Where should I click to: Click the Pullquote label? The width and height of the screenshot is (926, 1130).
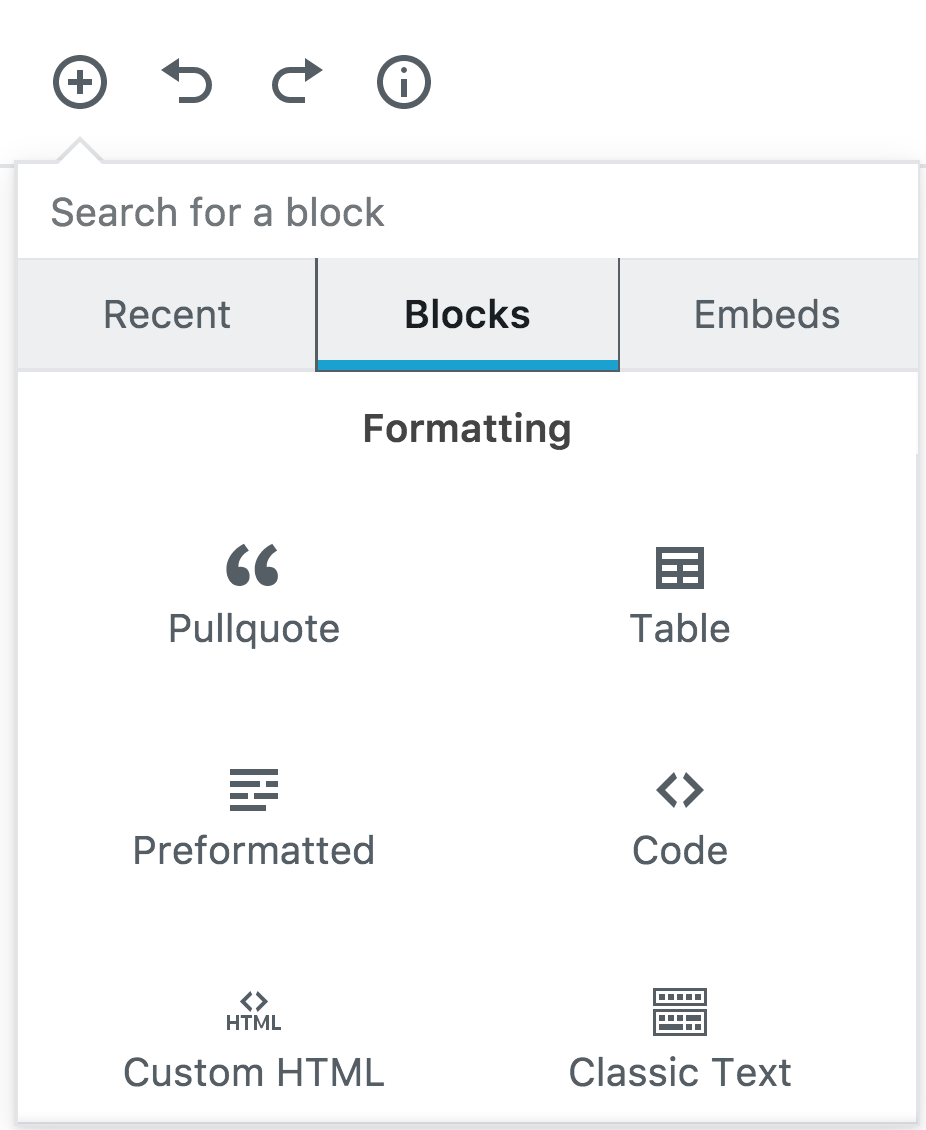pos(254,629)
